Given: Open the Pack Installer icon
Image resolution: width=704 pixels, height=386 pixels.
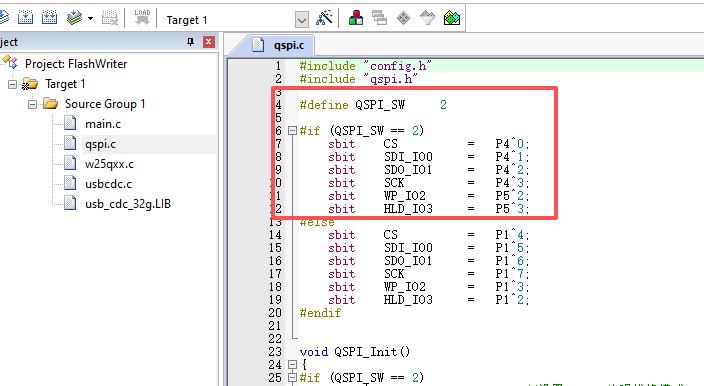Looking at the screenshot, I should [x=452, y=18].
